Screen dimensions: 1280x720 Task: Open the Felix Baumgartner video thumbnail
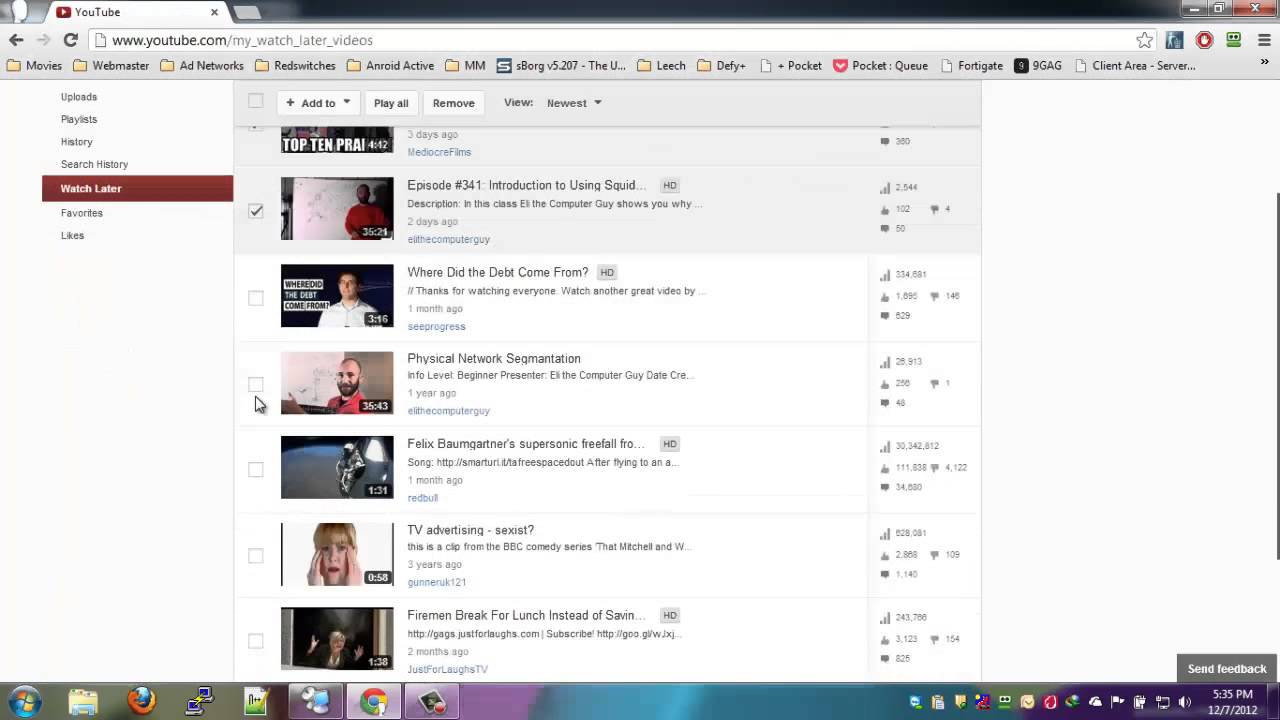pos(337,467)
